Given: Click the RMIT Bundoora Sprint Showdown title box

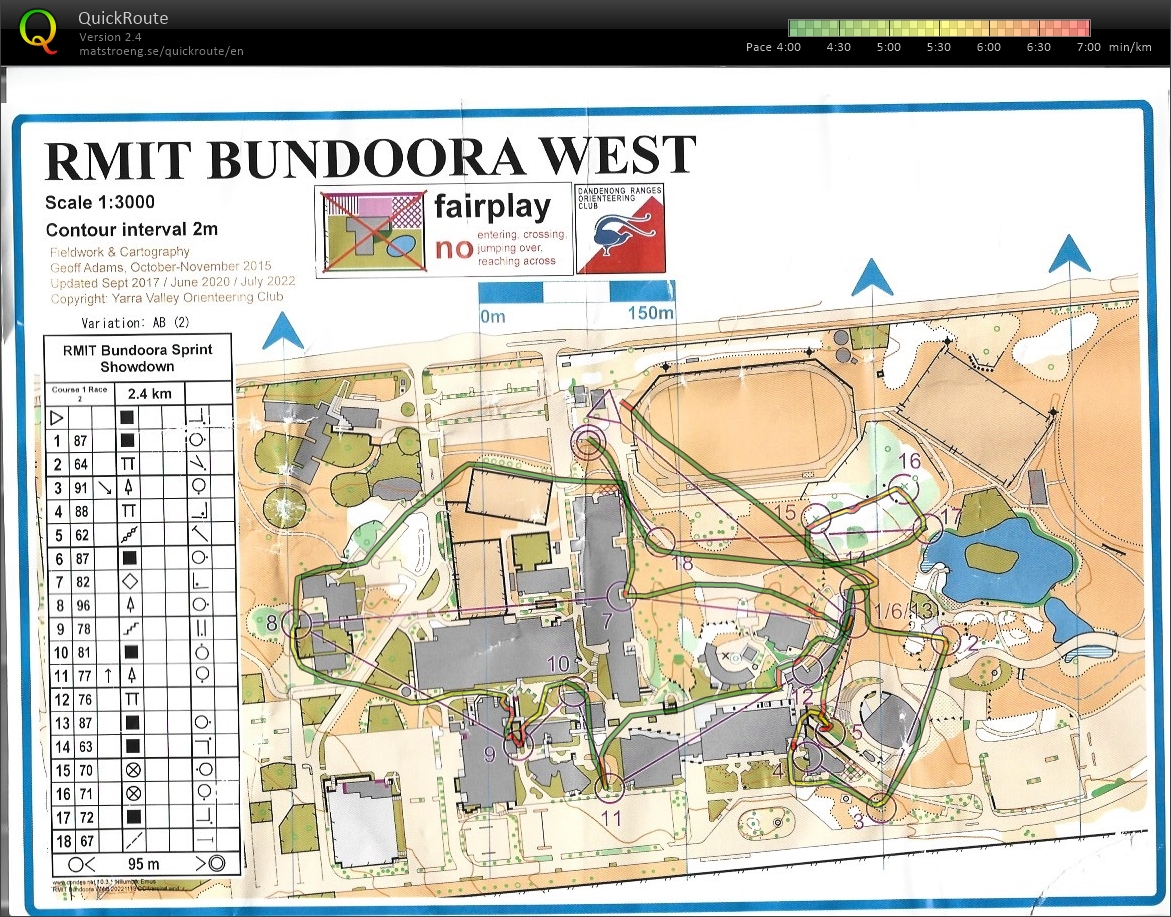Looking at the screenshot, I should 138,357.
